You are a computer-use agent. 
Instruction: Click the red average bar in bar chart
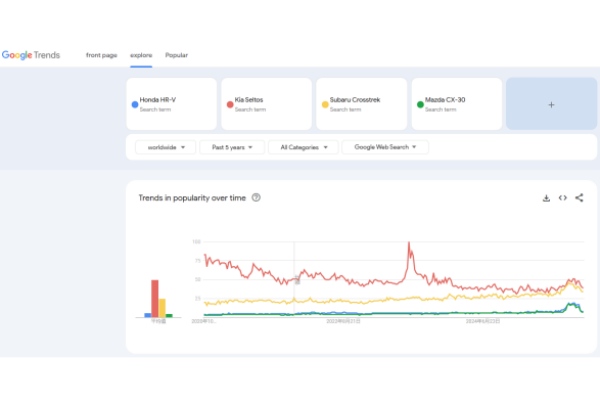[x=155, y=299]
